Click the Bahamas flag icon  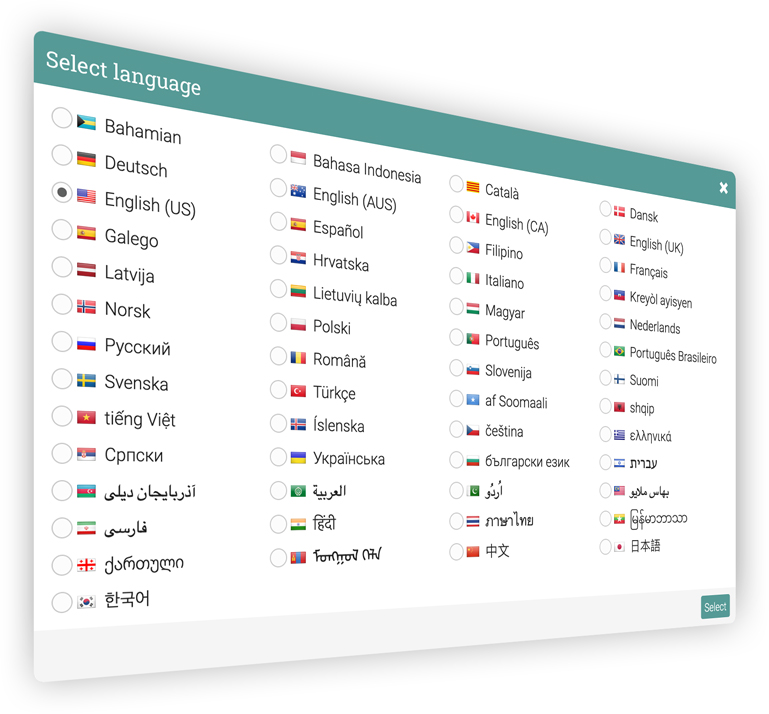(86, 122)
